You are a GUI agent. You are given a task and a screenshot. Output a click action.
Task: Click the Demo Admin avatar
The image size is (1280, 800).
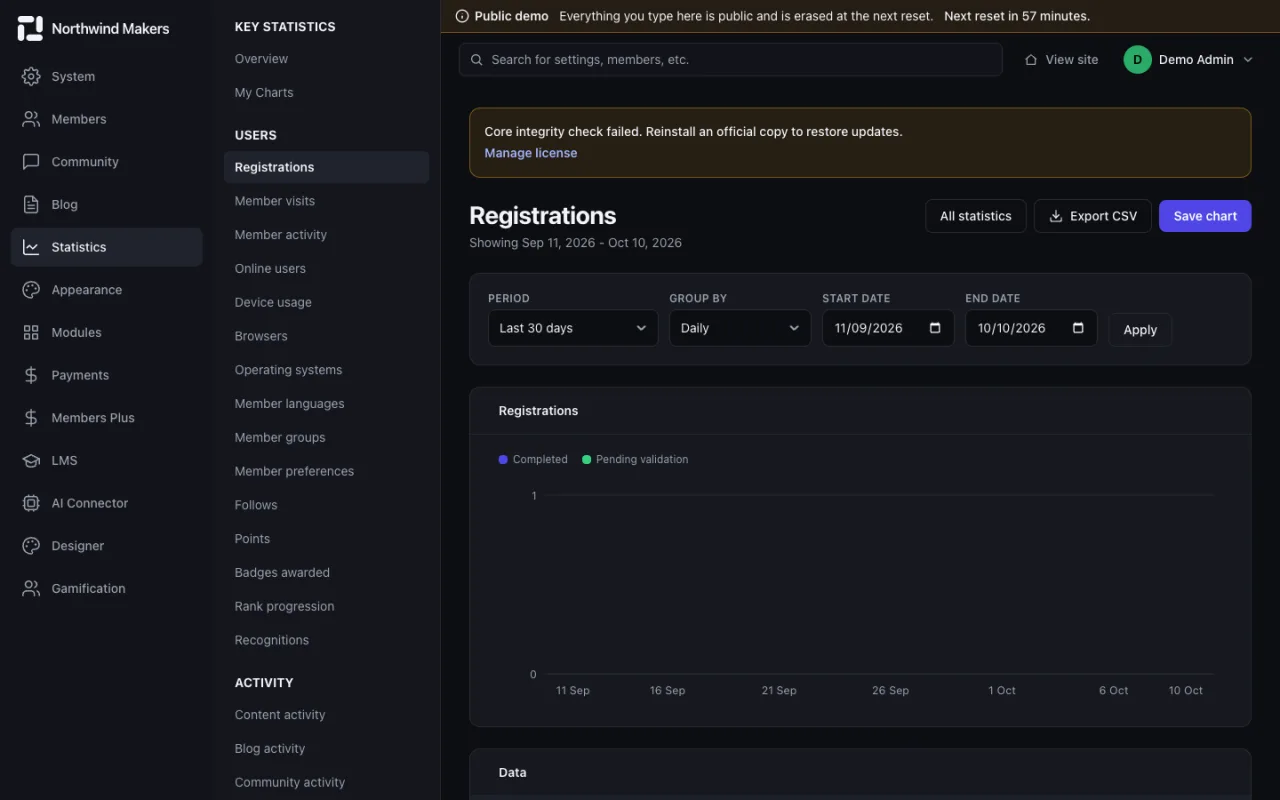(x=1138, y=60)
